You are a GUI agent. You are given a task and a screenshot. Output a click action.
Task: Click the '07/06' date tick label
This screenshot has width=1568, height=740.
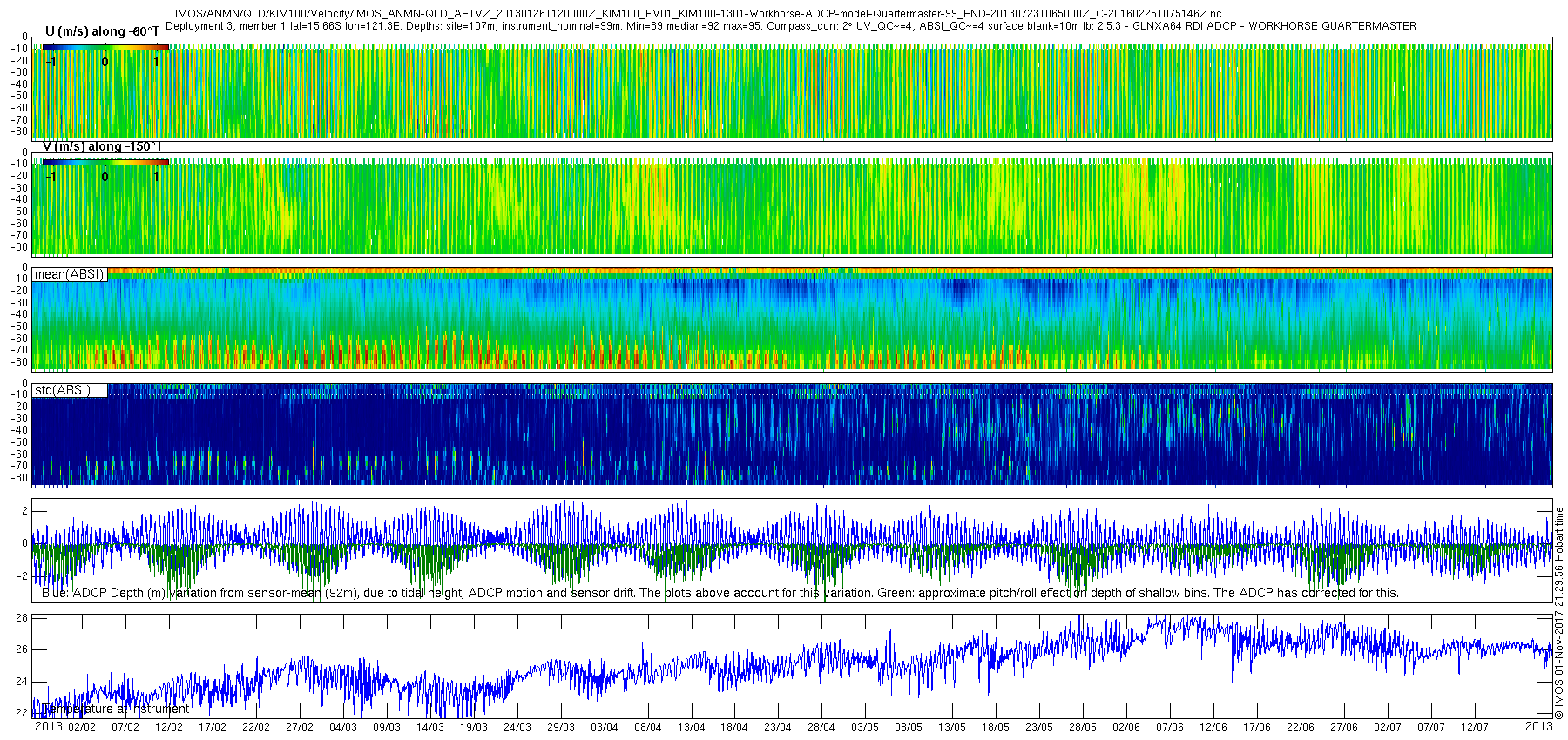(1170, 728)
